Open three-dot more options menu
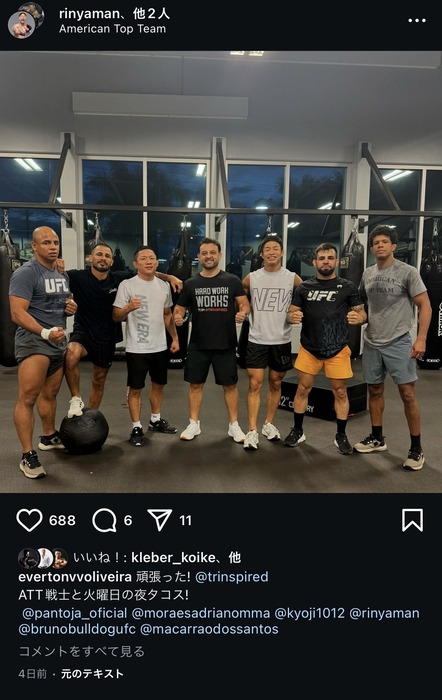Screen dimensions: 442x700 [x=417, y=21]
